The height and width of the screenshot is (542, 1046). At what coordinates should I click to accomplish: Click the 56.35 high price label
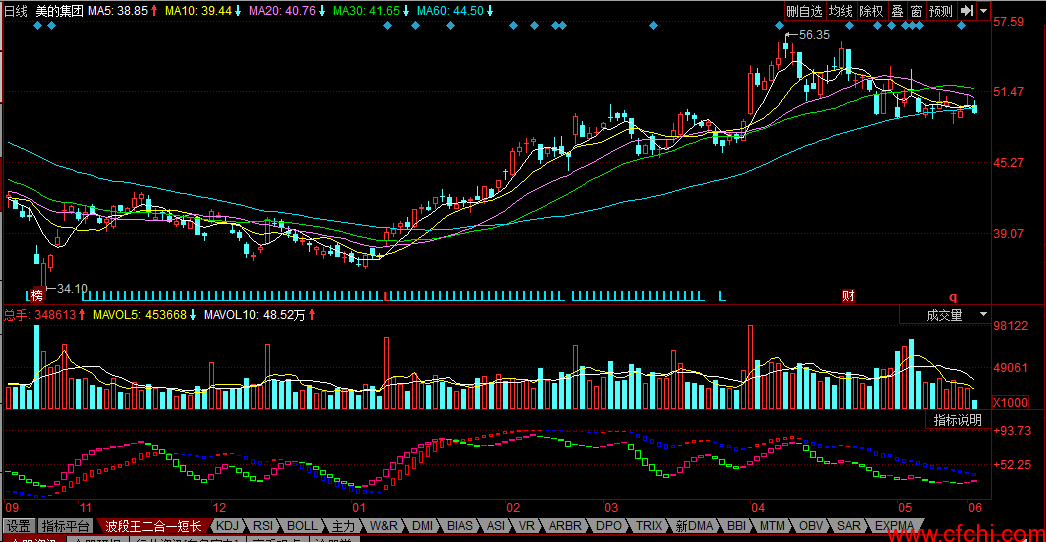[814, 35]
